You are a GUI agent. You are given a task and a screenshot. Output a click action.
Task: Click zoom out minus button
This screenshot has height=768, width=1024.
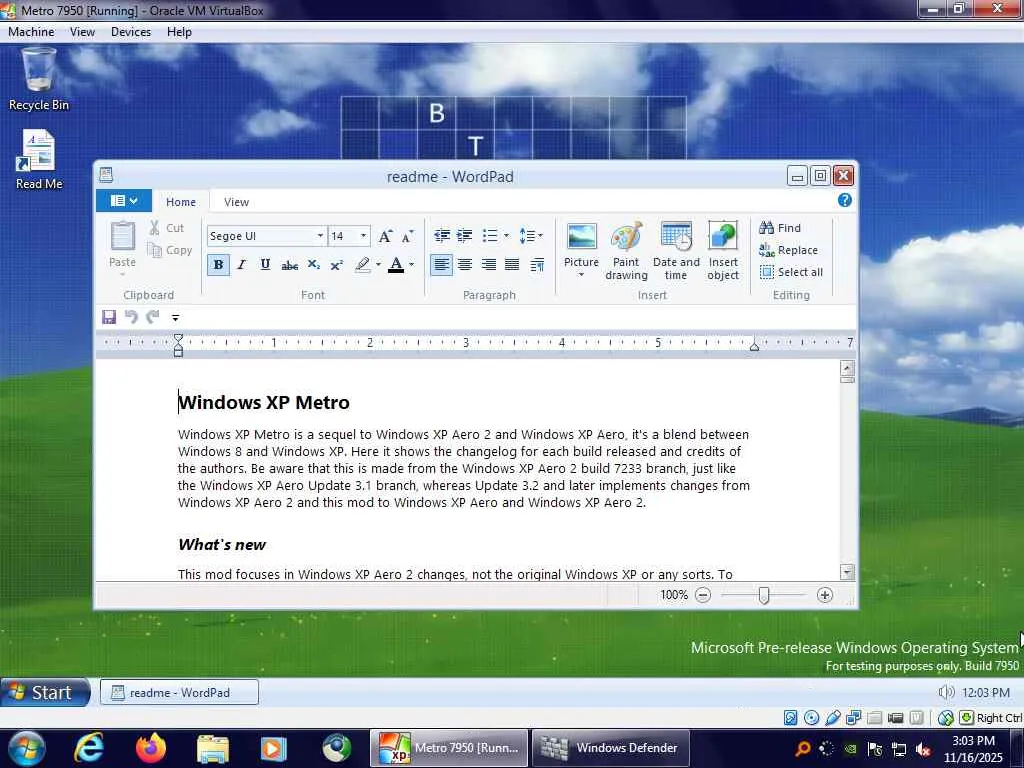703,595
